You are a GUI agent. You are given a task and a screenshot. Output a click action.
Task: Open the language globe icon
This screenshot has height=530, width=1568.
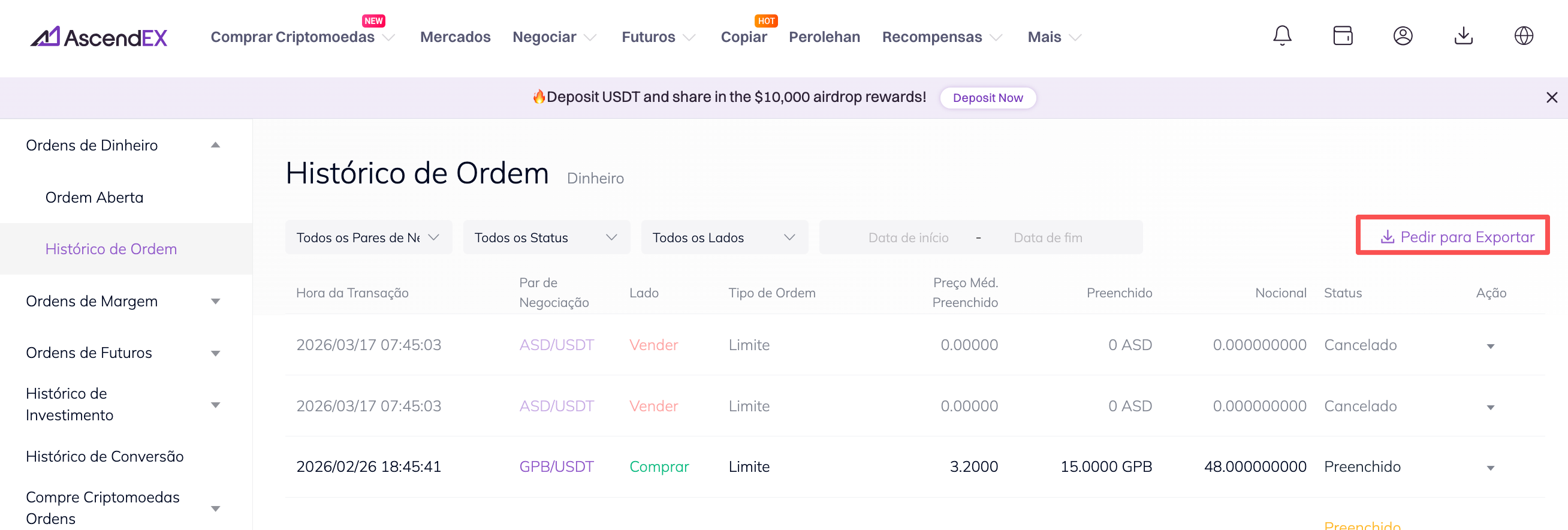(x=1523, y=36)
